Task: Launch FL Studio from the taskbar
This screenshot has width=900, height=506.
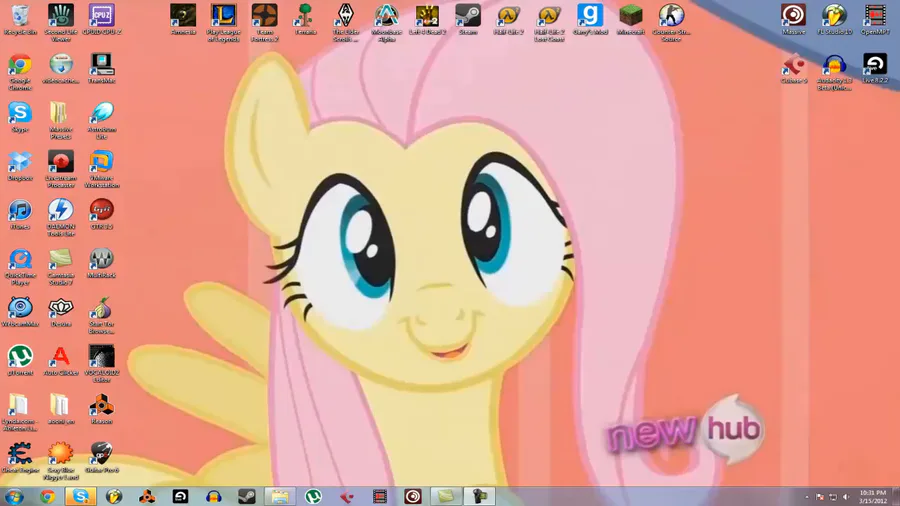Action: coord(114,496)
